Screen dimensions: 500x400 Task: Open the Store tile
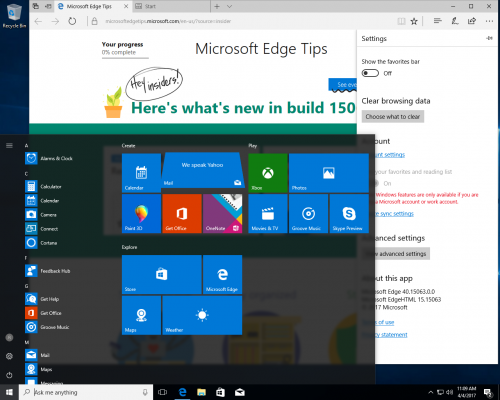[162, 274]
